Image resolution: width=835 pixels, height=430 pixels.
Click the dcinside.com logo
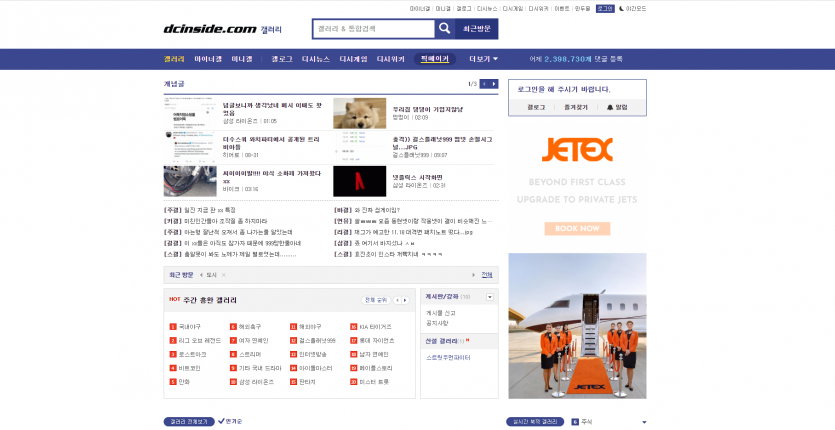[x=210, y=29]
